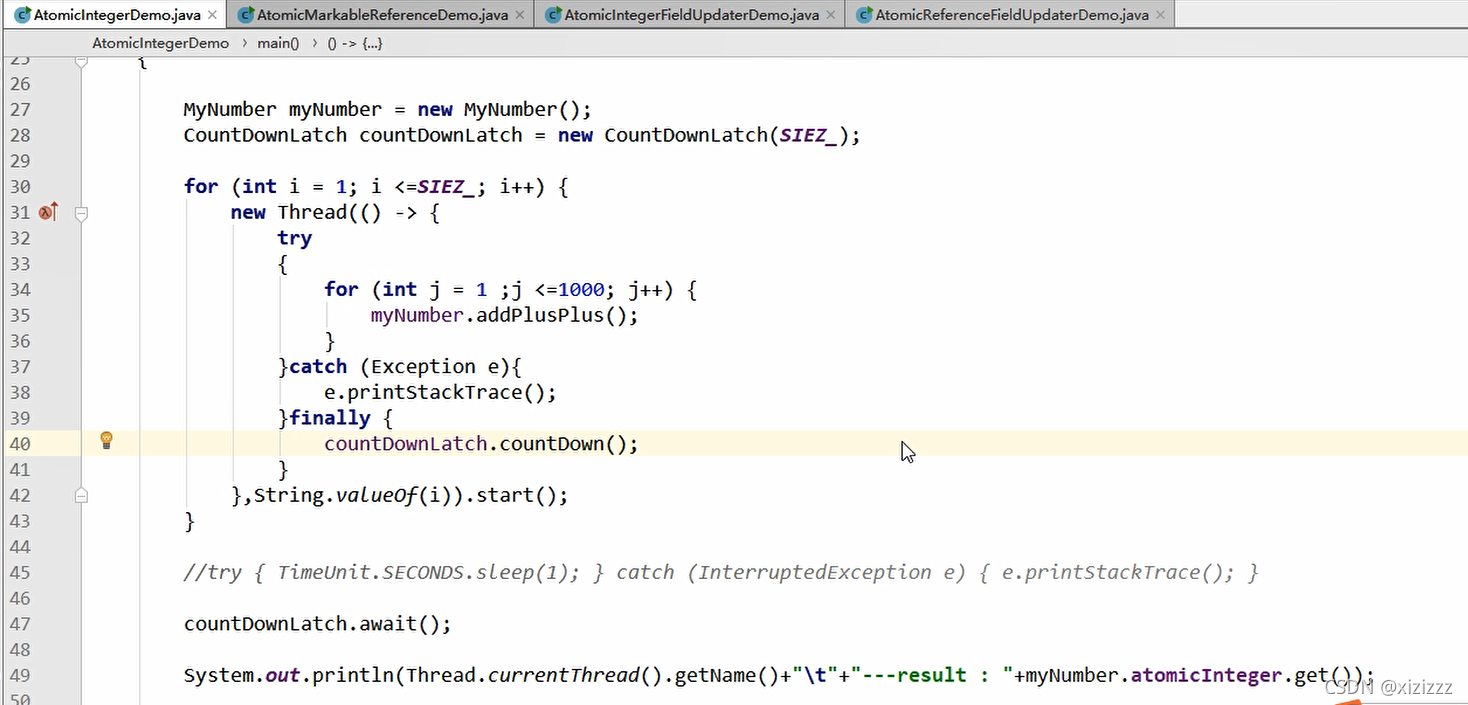Click on countDownLatch.countDown() call
The width and height of the screenshot is (1468, 705).
[481, 444]
